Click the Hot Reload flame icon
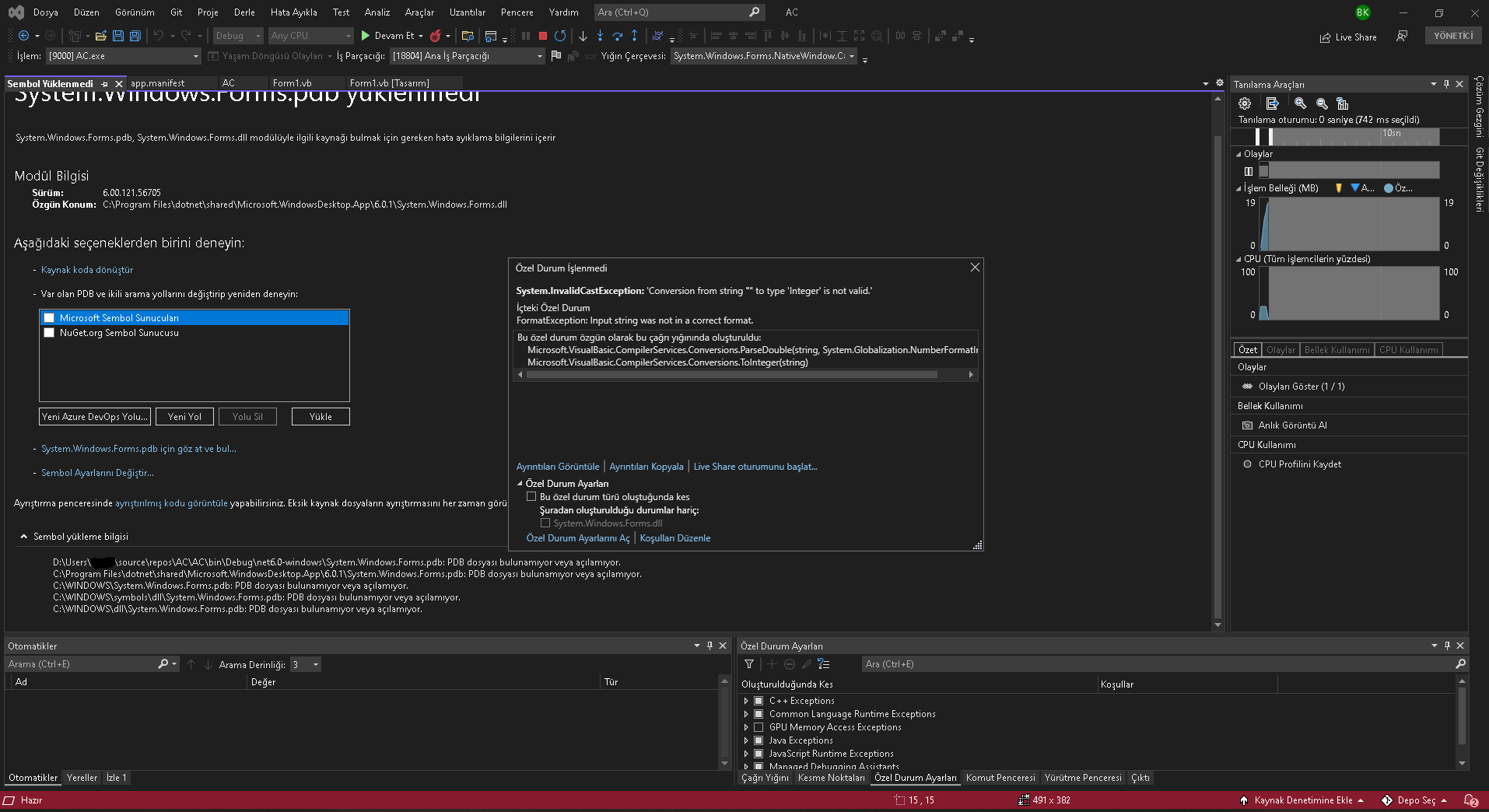This screenshot has width=1489, height=812. tap(436, 36)
